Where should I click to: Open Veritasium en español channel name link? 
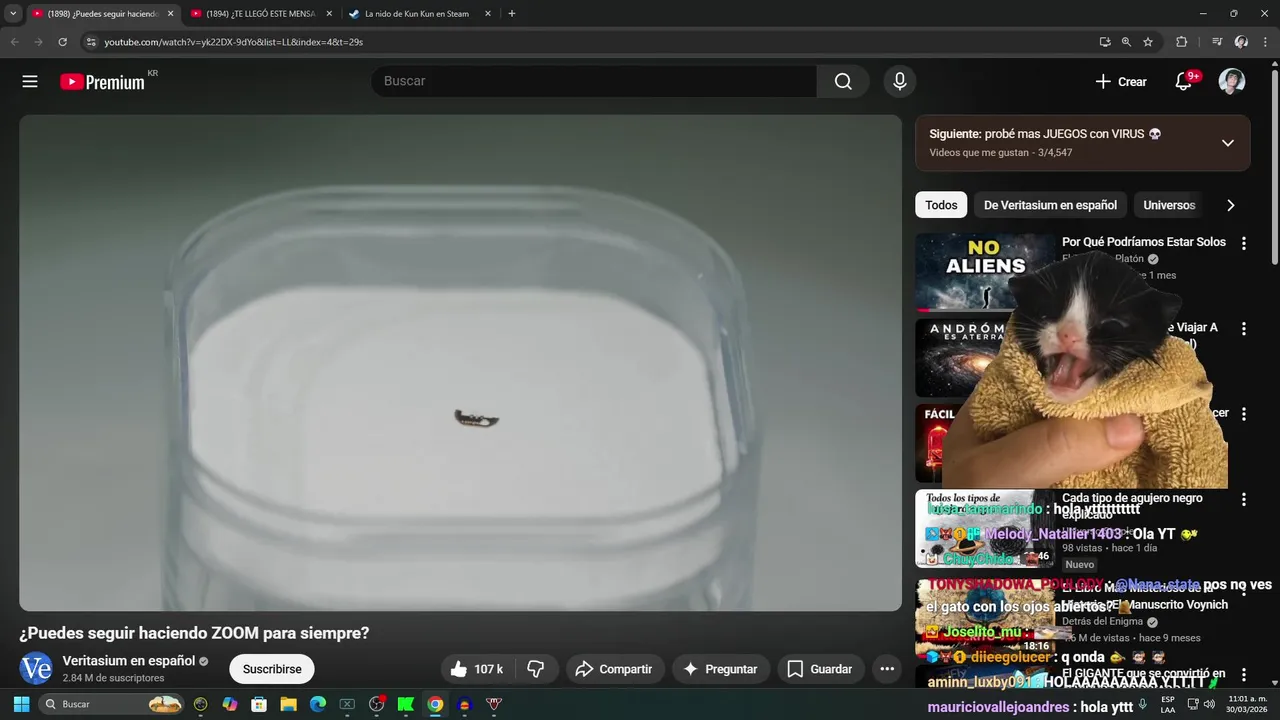(x=129, y=661)
